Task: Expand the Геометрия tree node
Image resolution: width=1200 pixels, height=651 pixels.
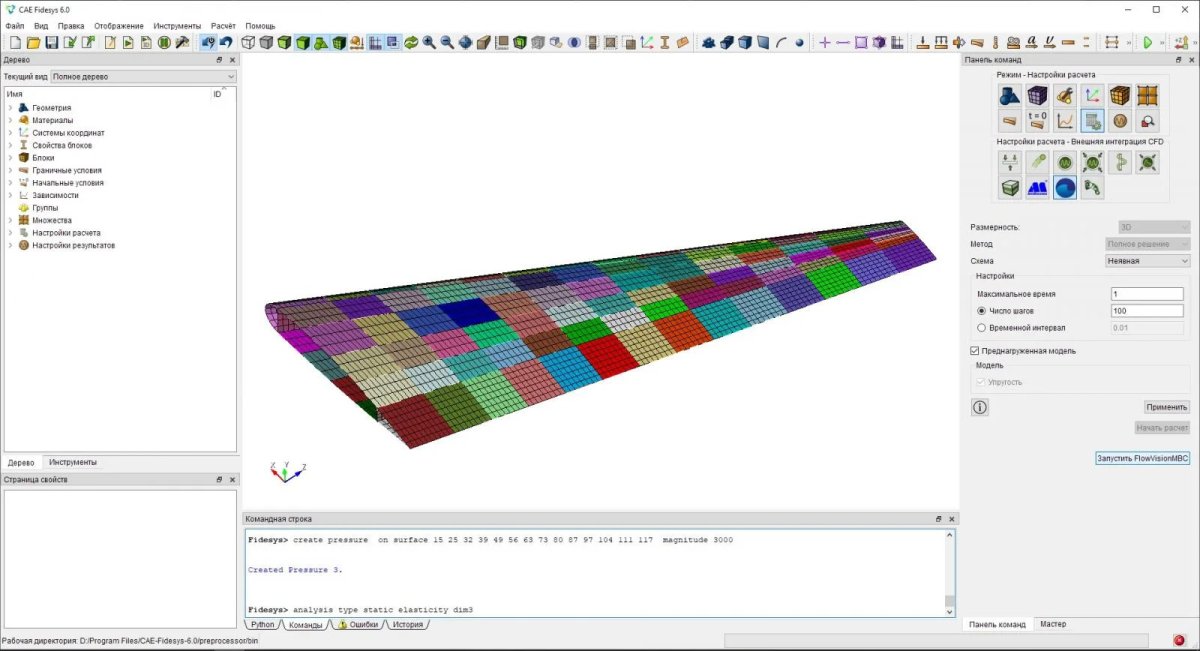Action: click(11, 108)
